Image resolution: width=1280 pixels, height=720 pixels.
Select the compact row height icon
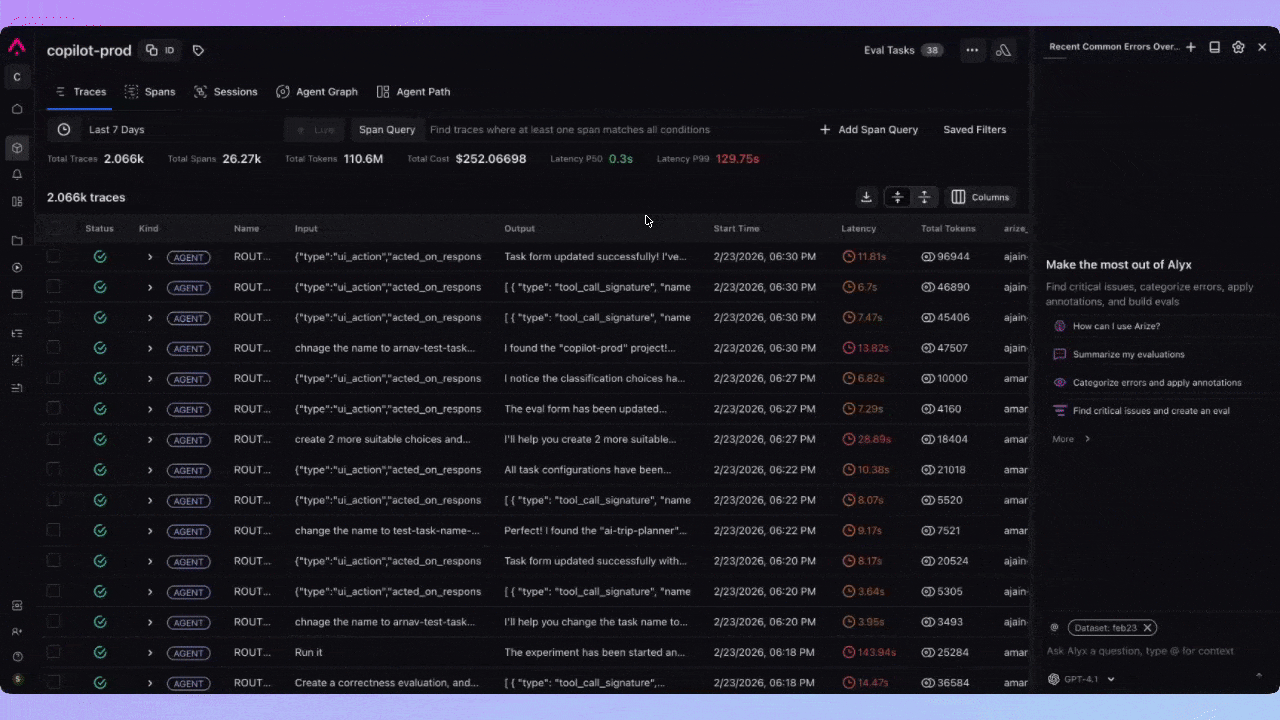[x=898, y=197]
